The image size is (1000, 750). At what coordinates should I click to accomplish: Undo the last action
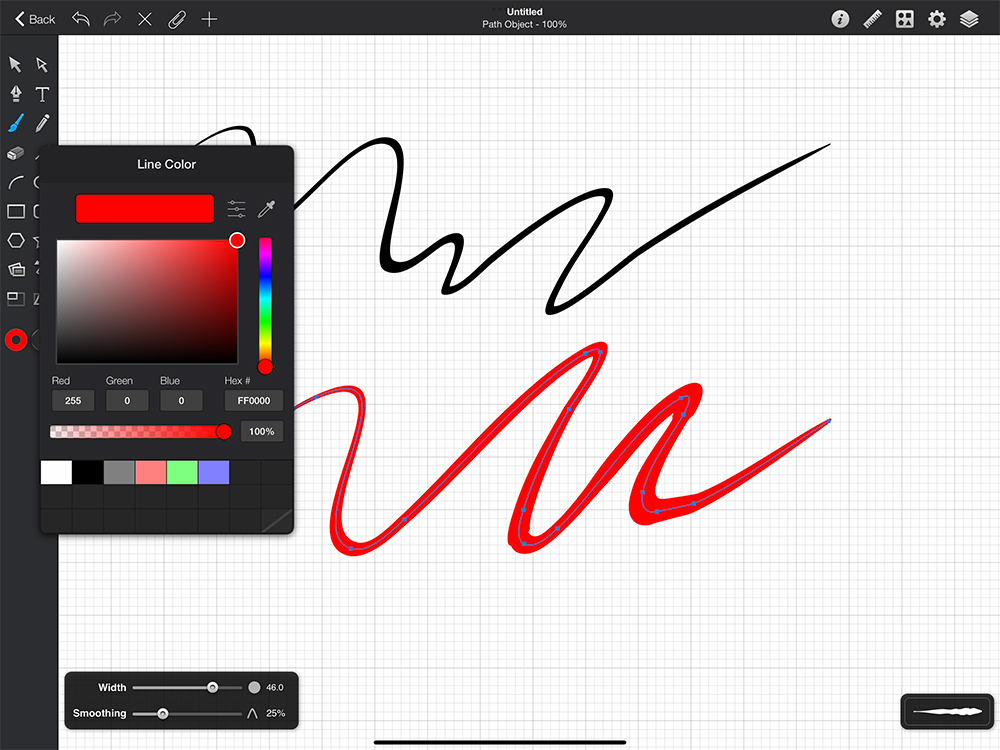81,19
